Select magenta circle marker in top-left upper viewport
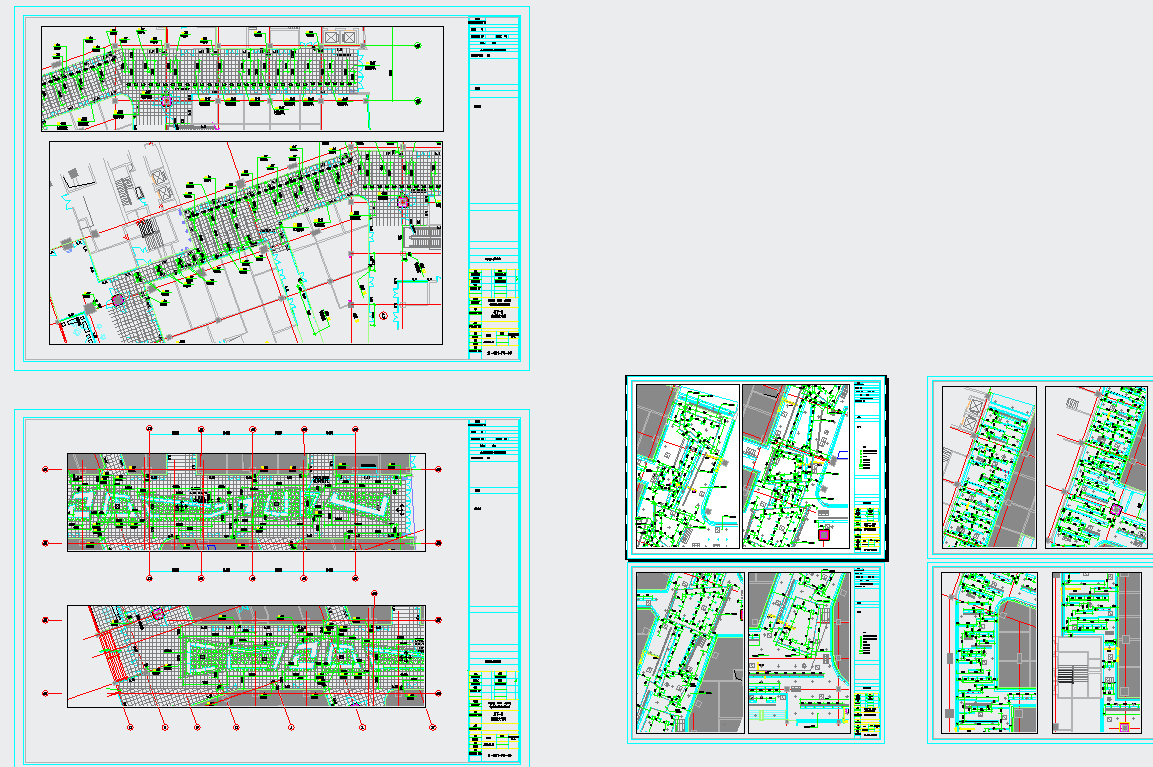 click(168, 100)
